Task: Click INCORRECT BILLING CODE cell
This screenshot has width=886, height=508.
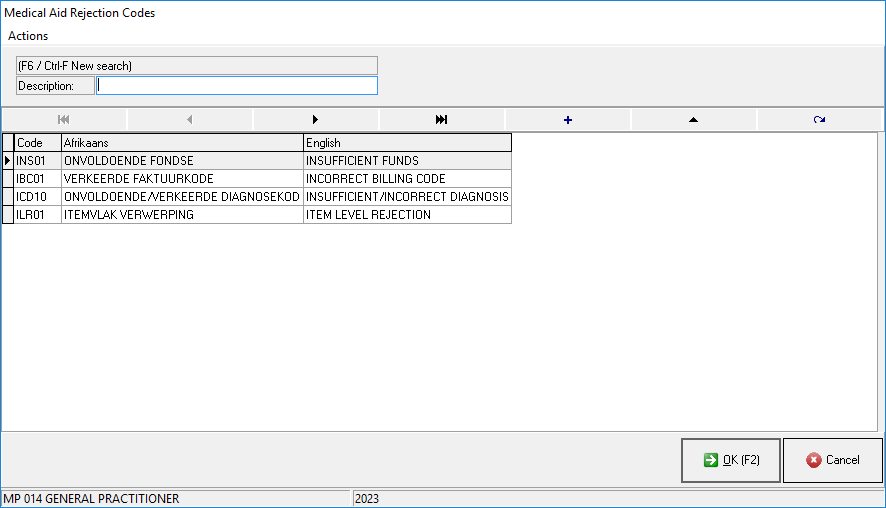Action: 407,179
